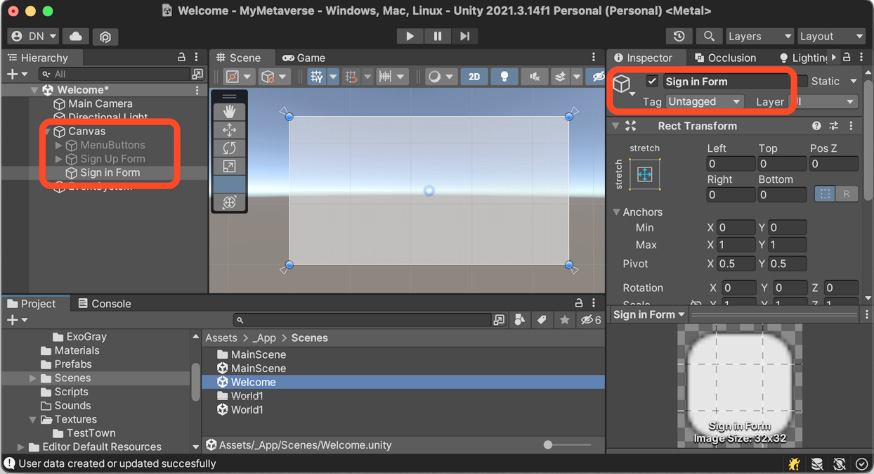Image resolution: width=874 pixels, height=474 pixels.
Task: Open the DN account dropdown
Action: coord(33,36)
